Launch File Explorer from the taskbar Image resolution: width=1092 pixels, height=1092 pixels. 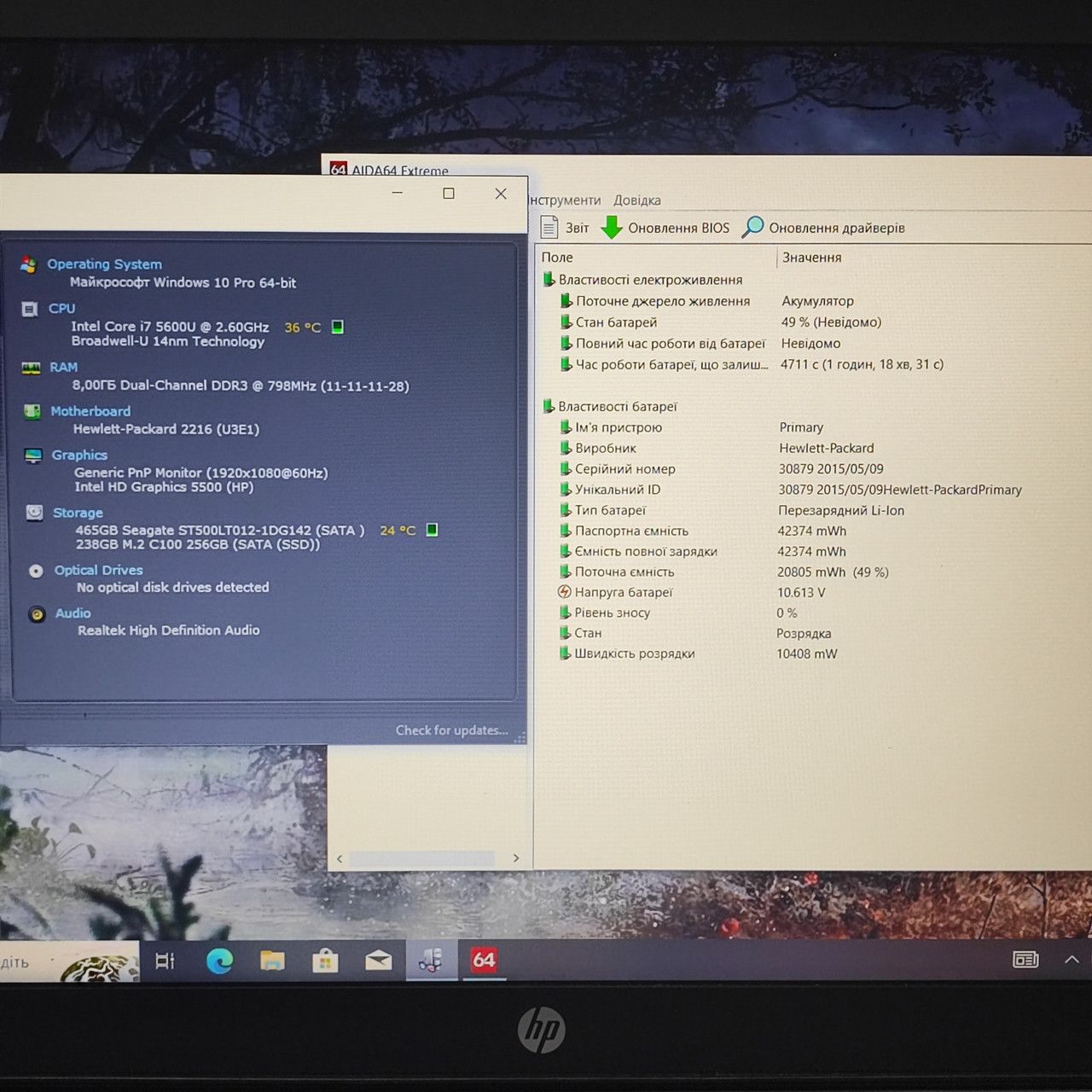[272, 961]
